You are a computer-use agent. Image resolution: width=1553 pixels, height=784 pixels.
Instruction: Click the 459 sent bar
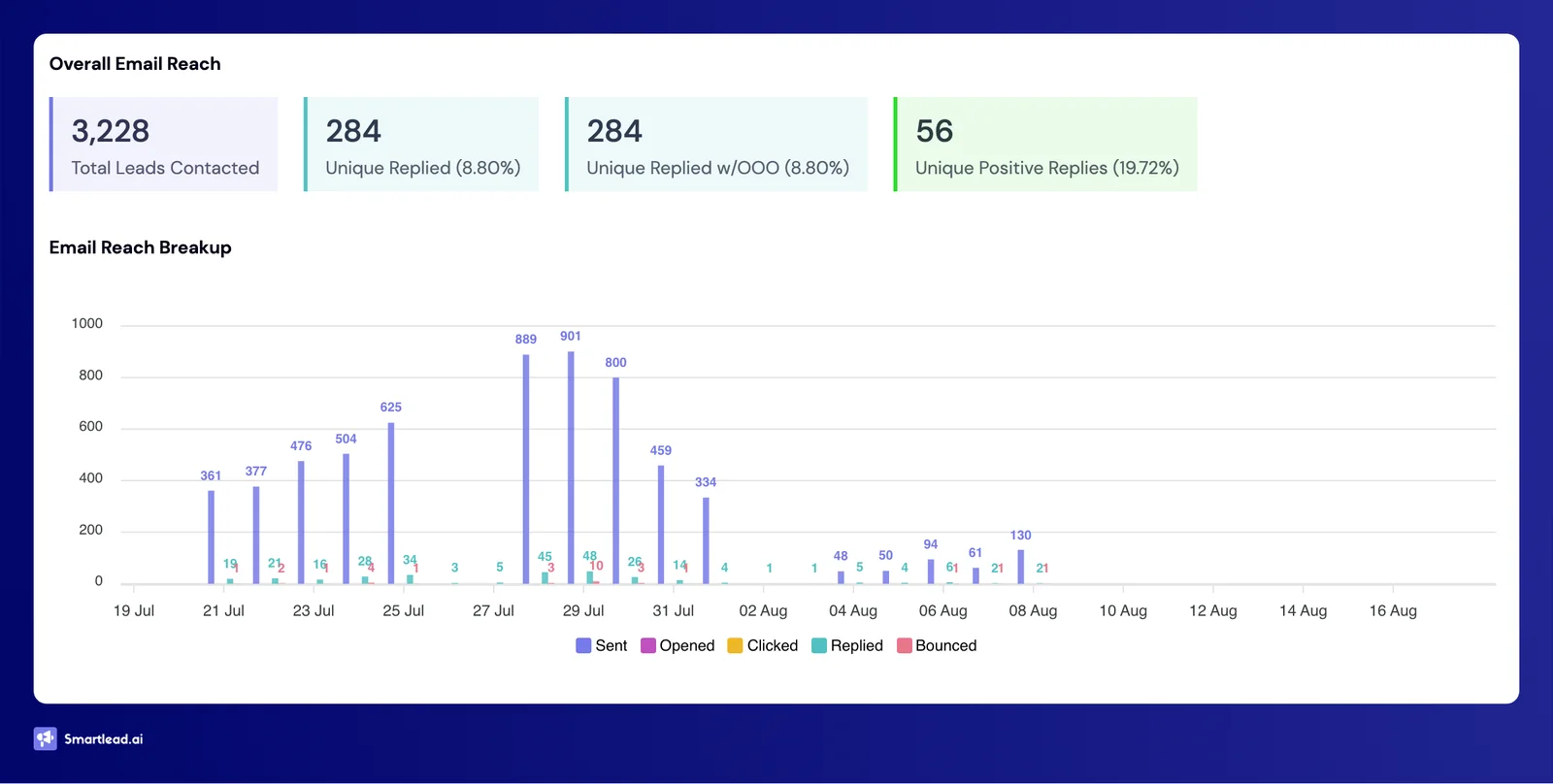coord(661,525)
